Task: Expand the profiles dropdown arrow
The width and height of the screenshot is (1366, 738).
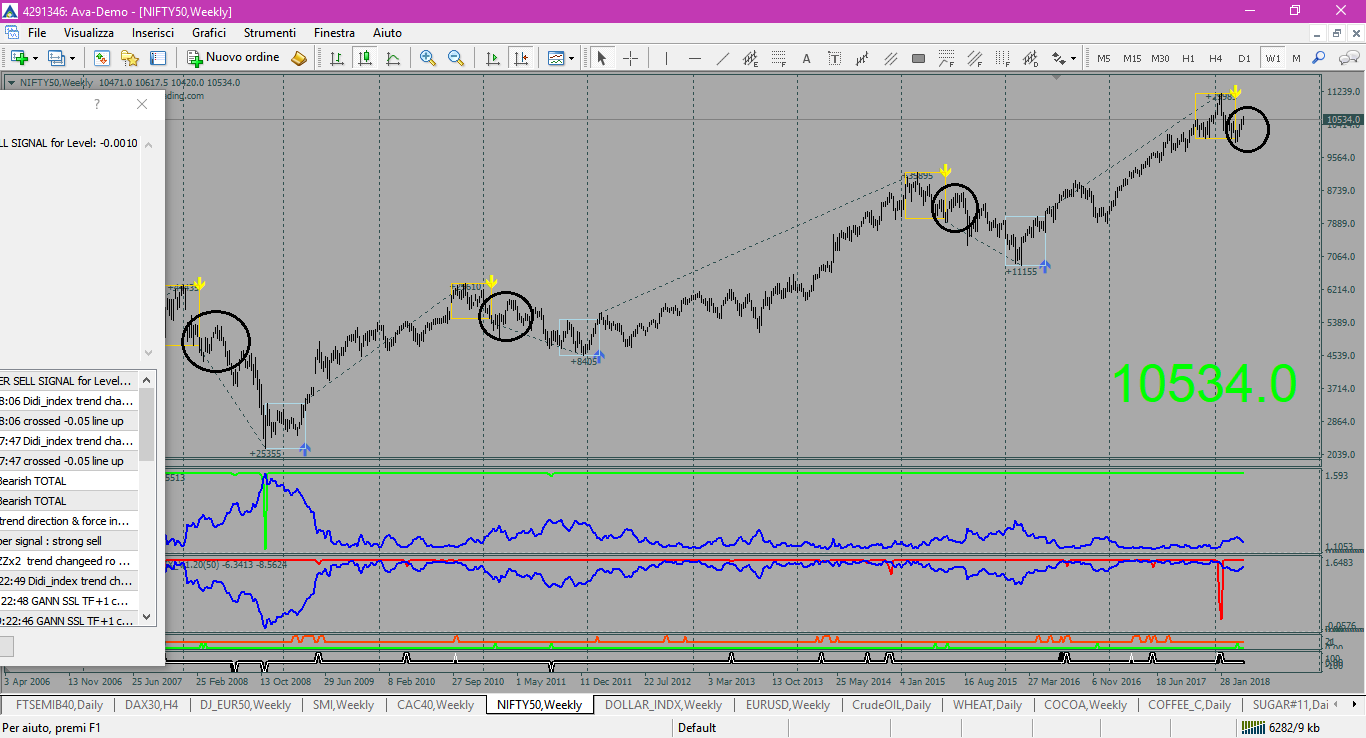Action: [72, 58]
